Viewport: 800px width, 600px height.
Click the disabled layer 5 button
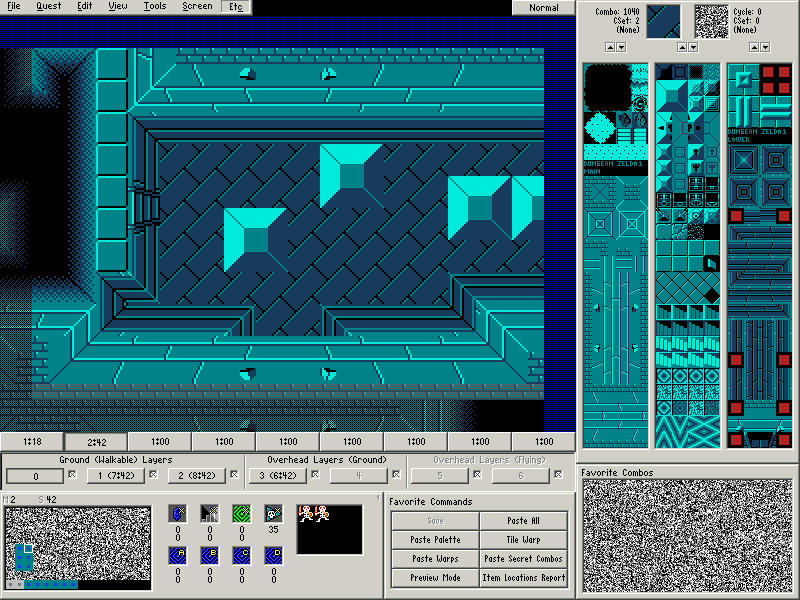click(x=439, y=476)
